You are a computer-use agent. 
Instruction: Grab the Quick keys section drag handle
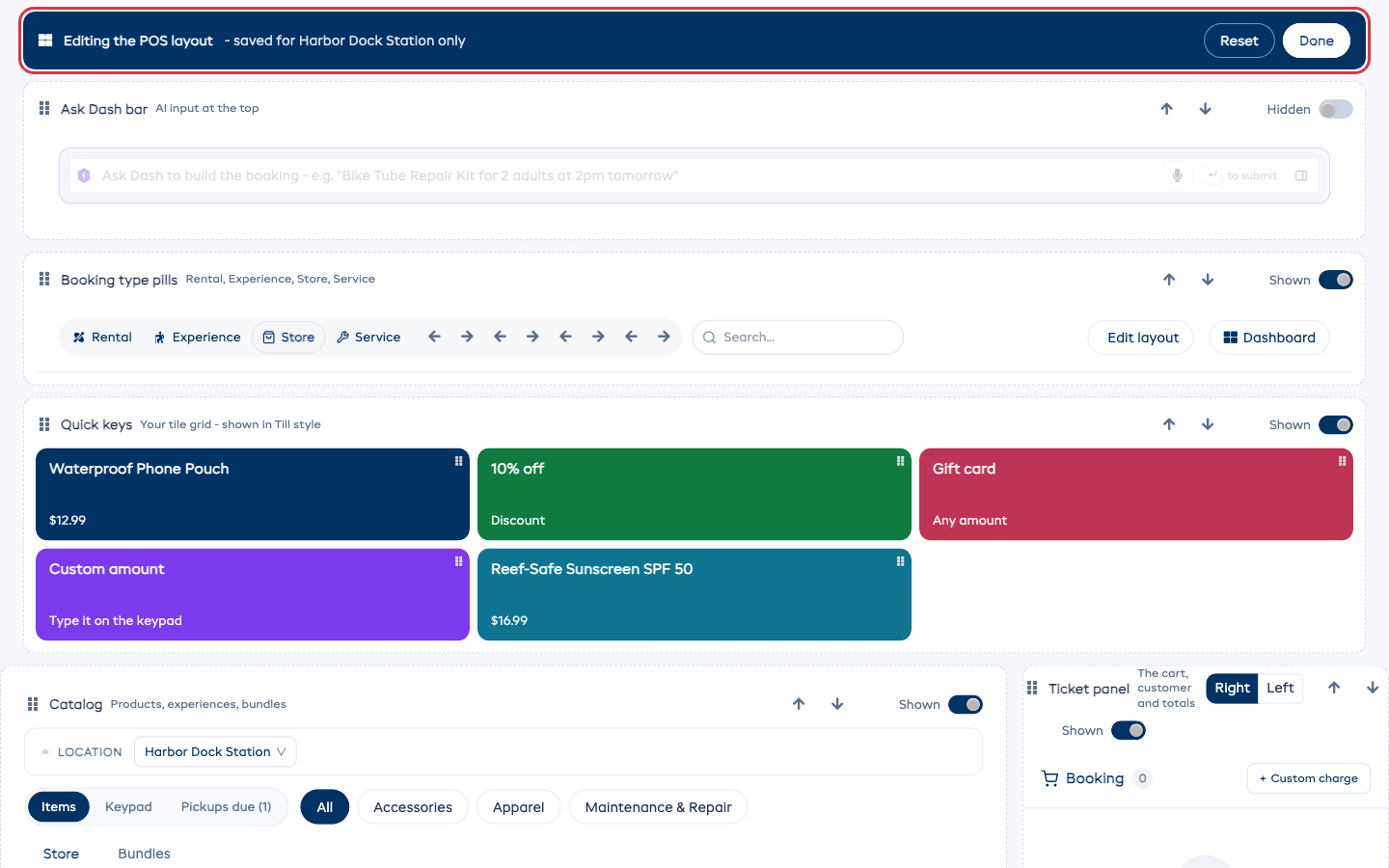pyautogui.click(x=44, y=424)
